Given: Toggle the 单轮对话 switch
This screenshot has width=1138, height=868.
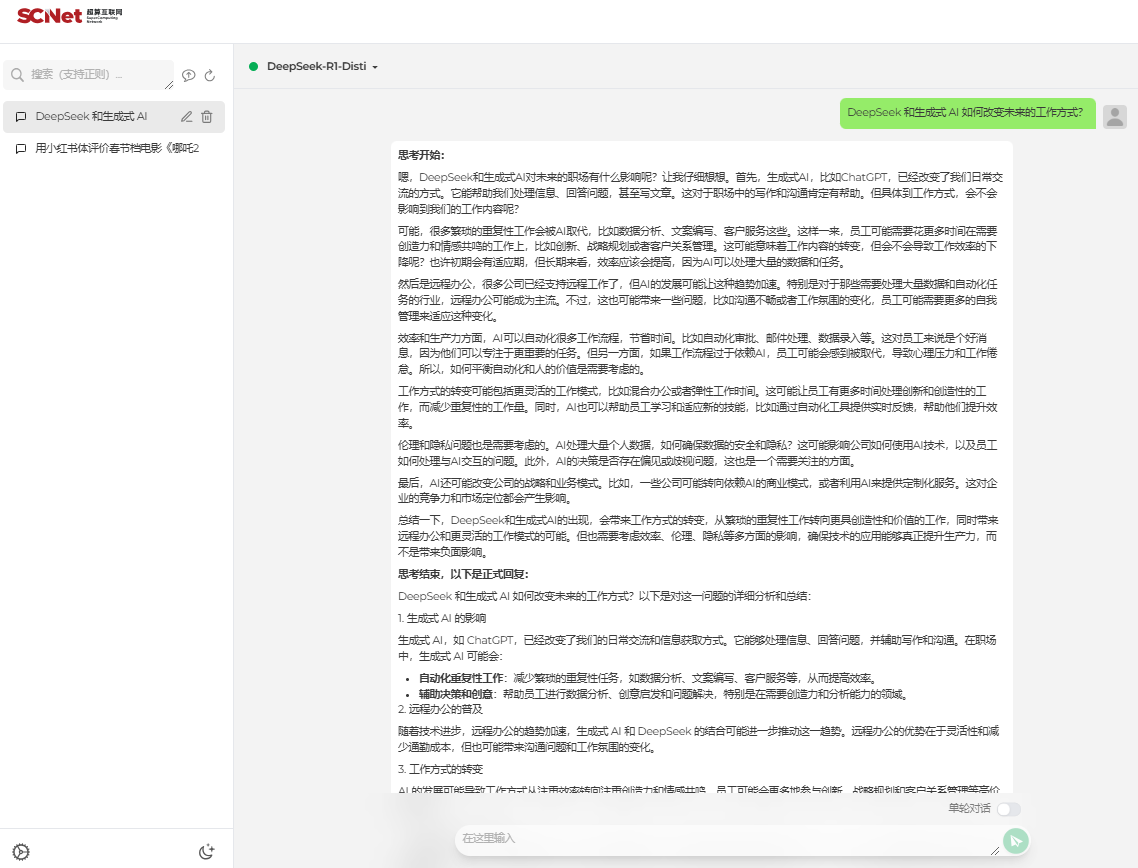Looking at the screenshot, I should (x=1008, y=809).
